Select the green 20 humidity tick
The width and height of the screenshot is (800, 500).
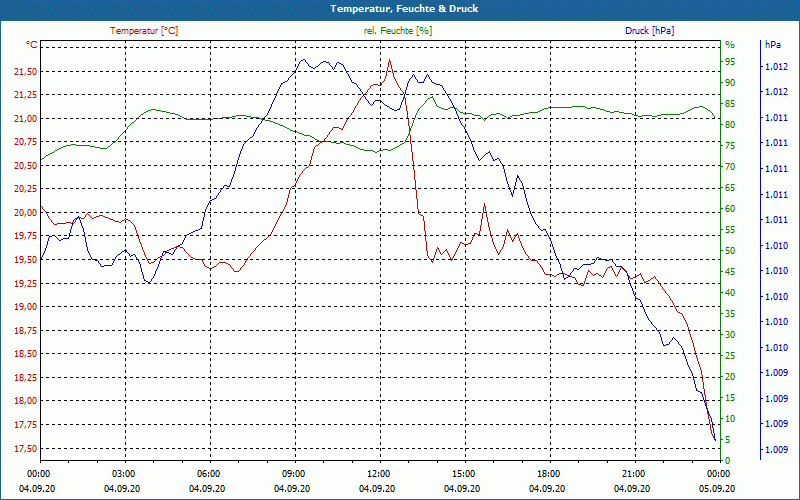[730, 377]
